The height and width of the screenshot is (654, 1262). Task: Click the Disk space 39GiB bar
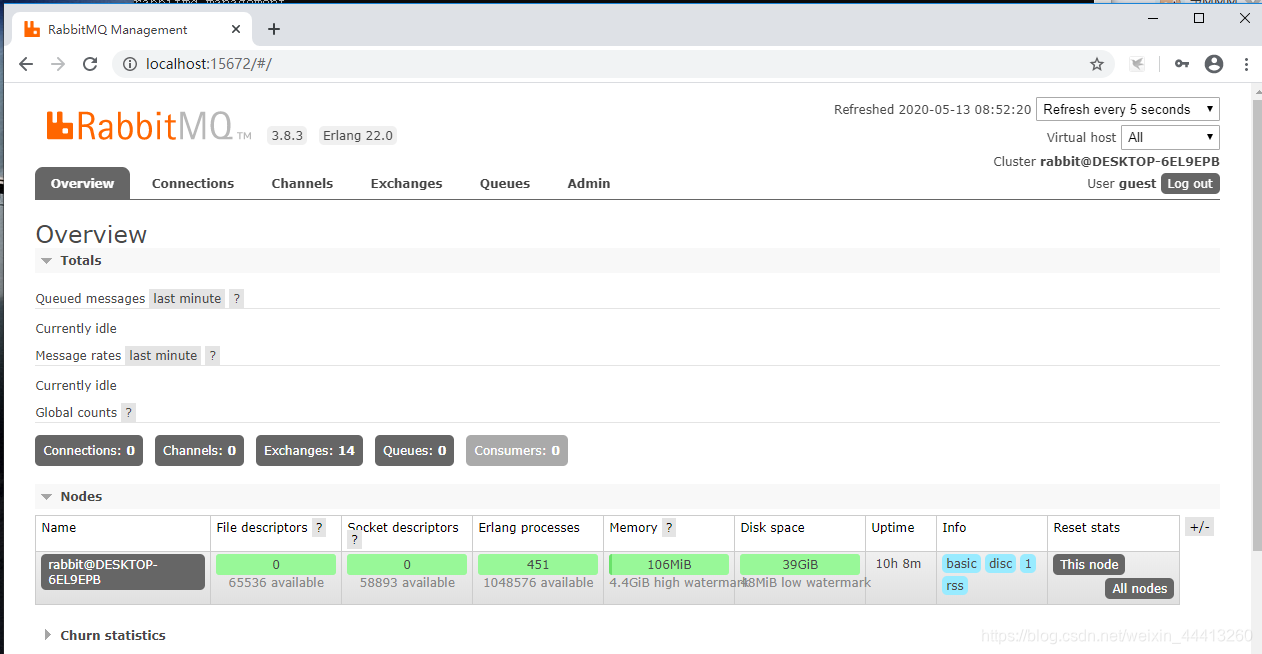pos(800,564)
